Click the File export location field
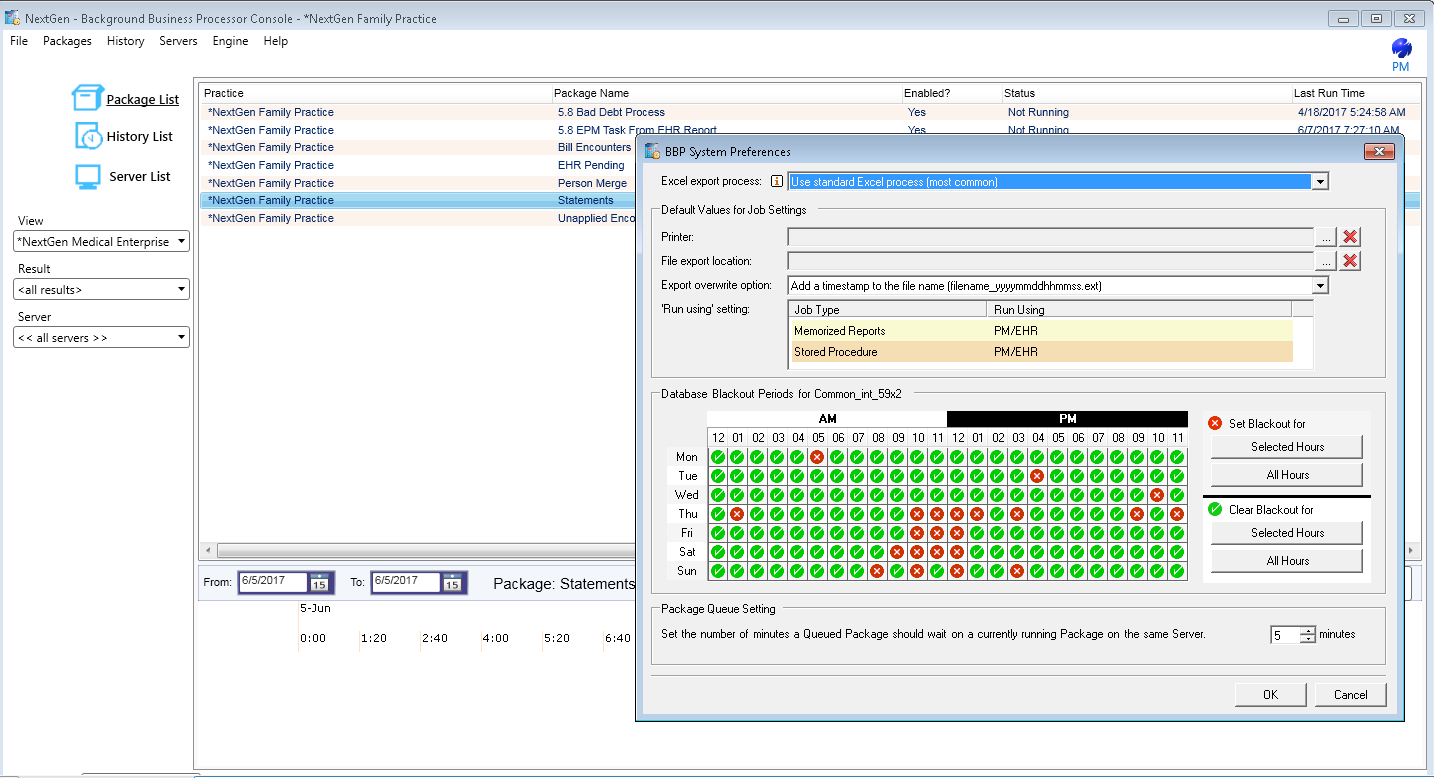Viewport: 1434px width, 778px height. point(1050,261)
